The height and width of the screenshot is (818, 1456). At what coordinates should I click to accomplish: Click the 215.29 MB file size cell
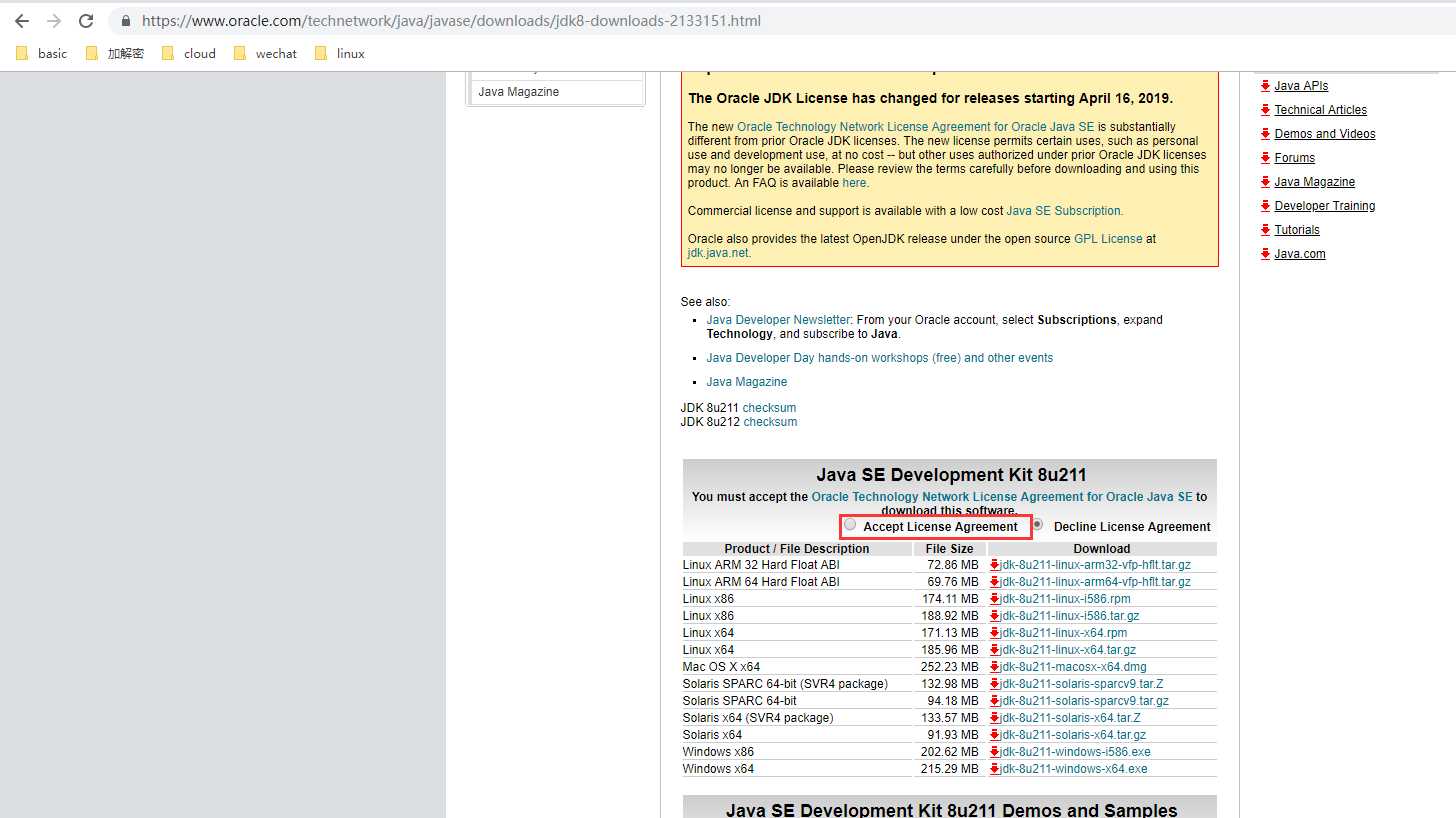tap(950, 769)
